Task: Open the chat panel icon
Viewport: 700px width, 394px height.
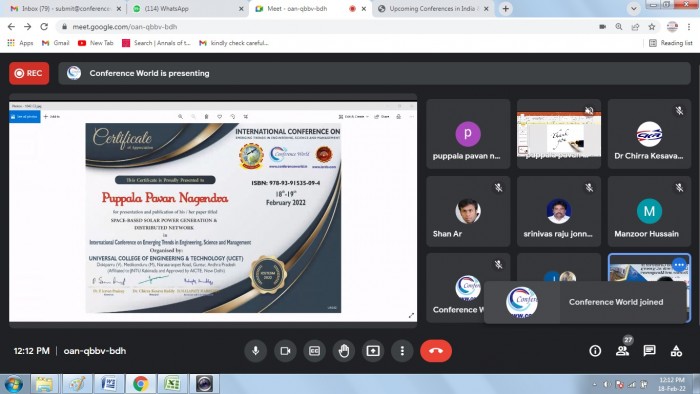Action: click(650, 351)
